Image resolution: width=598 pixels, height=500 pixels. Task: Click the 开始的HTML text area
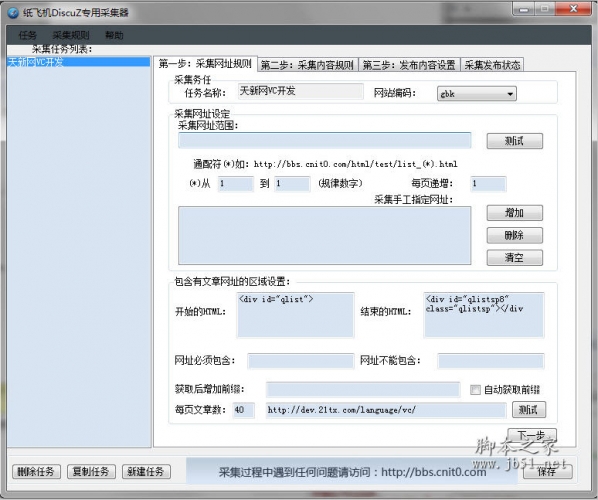pos(296,315)
